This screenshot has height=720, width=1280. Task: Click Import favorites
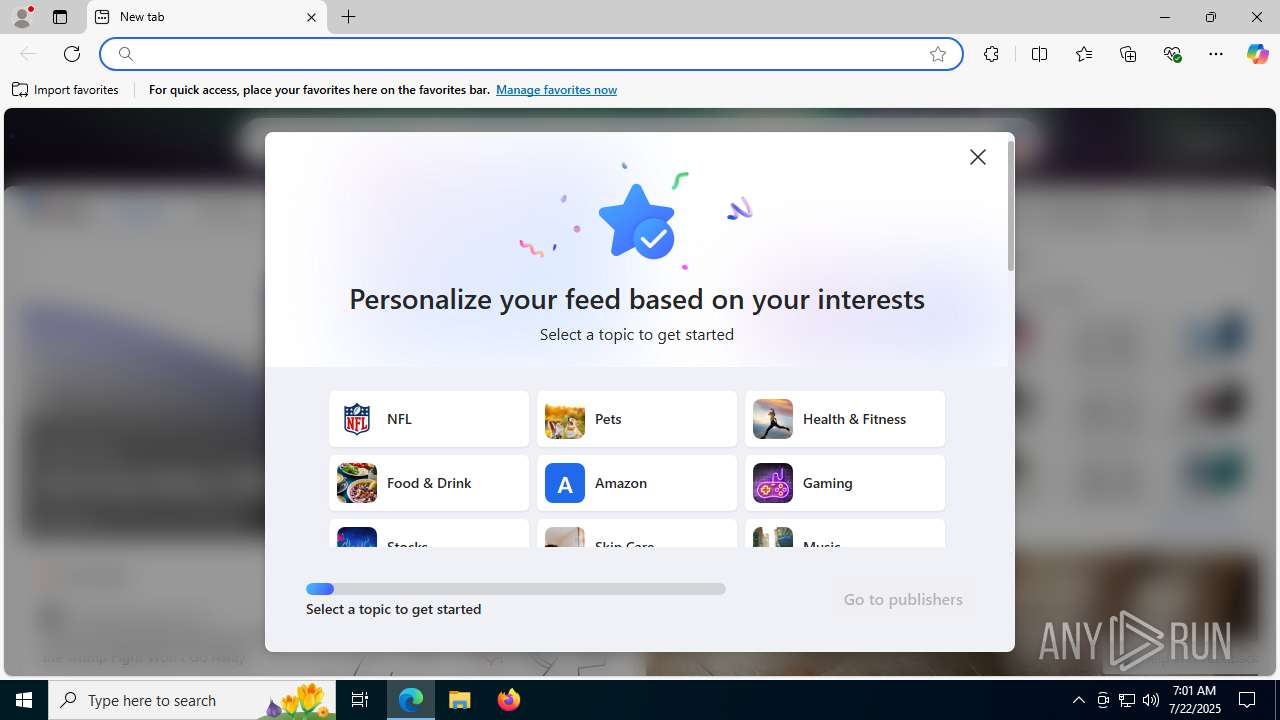pos(65,90)
